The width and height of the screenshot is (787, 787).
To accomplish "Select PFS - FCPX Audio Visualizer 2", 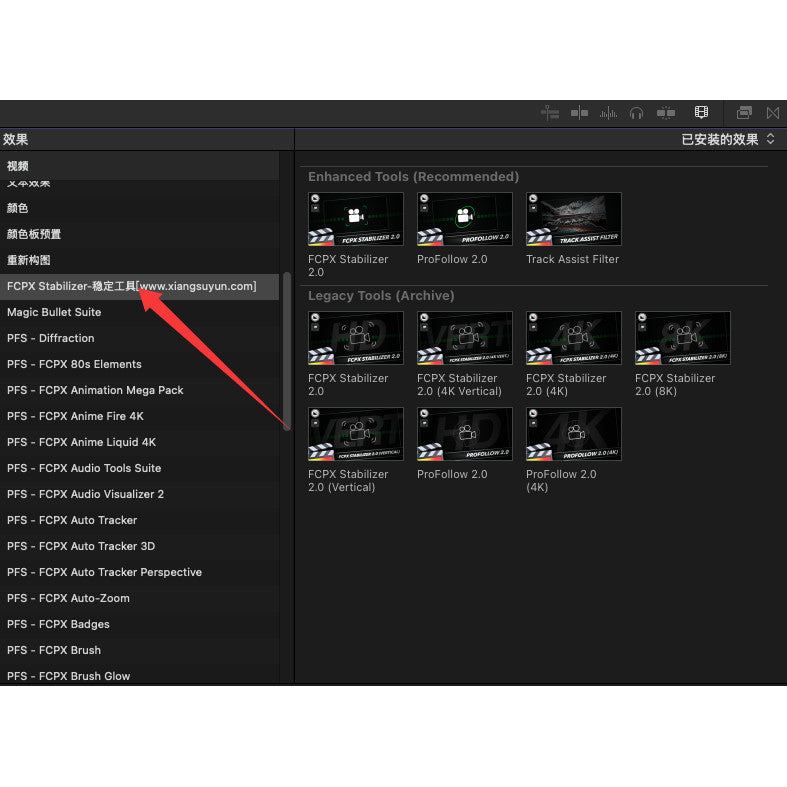I will 139,494.
